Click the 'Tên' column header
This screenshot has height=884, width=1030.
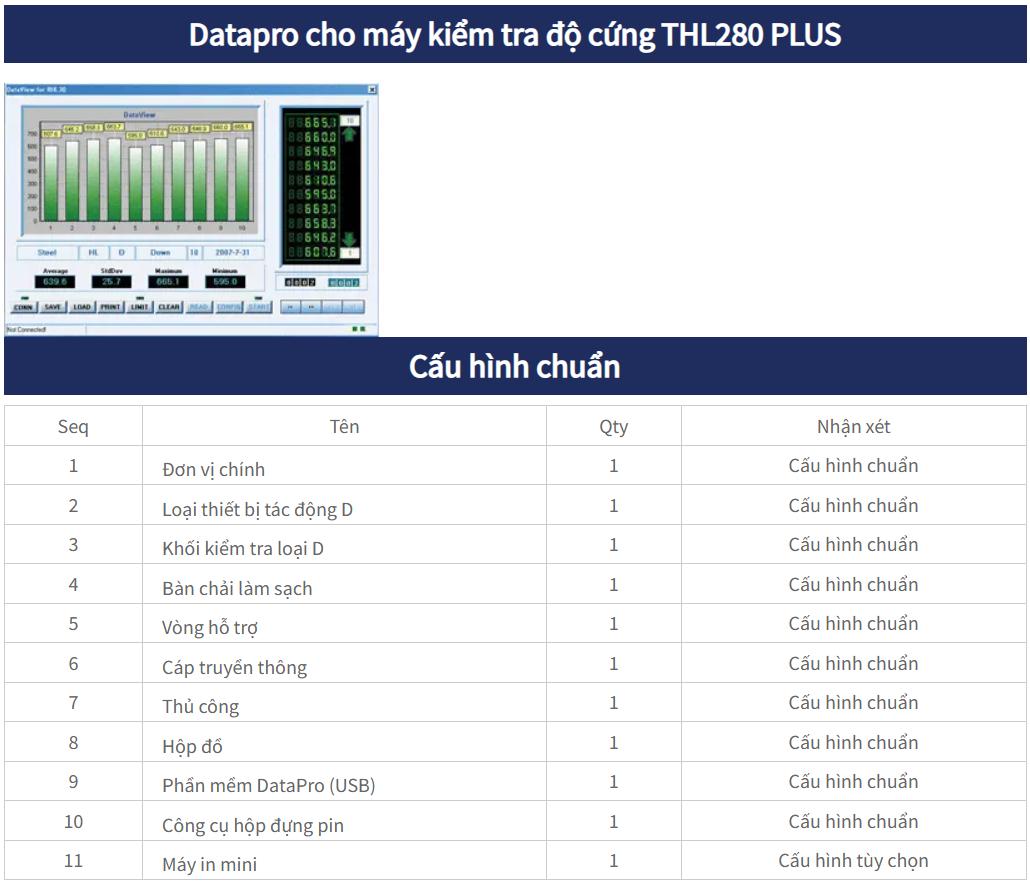tap(344, 426)
